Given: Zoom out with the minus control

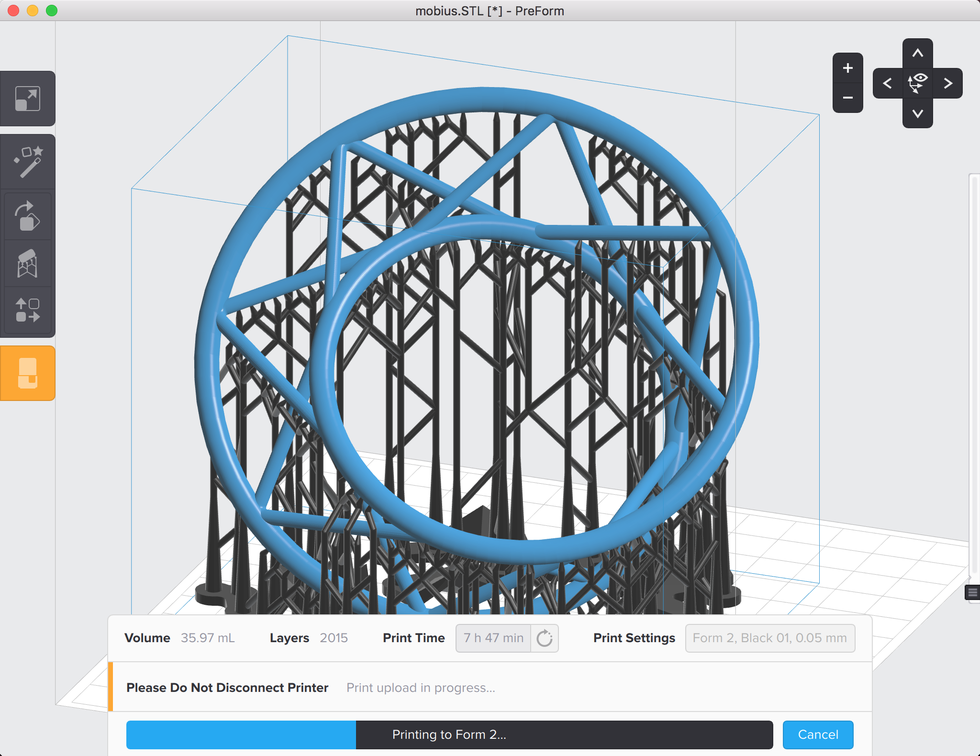Looking at the screenshot, I should pos(847,98).
